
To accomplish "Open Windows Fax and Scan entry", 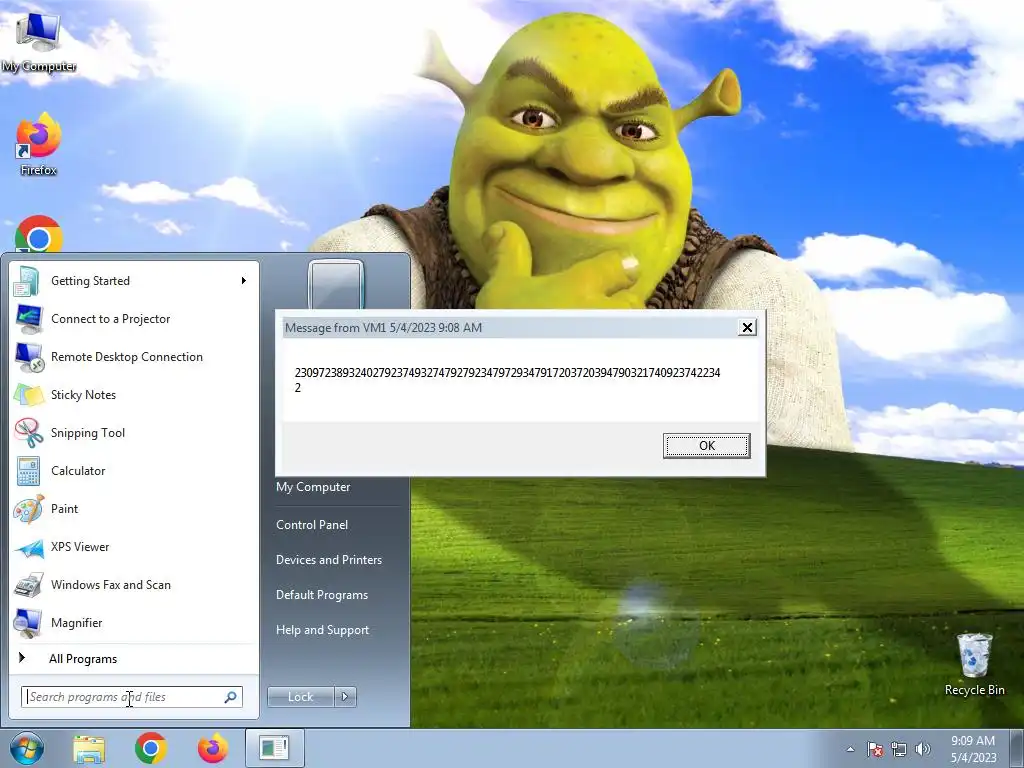I will [x=135, y=585].
